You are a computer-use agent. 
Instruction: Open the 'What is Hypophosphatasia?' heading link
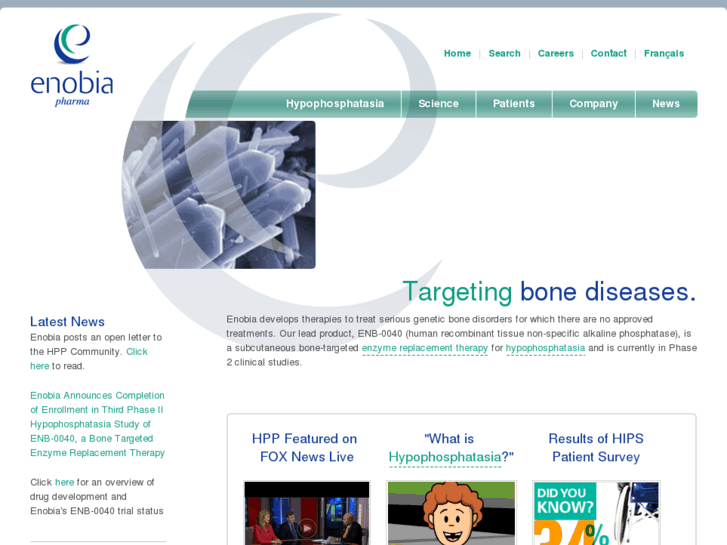click(450, 448)
